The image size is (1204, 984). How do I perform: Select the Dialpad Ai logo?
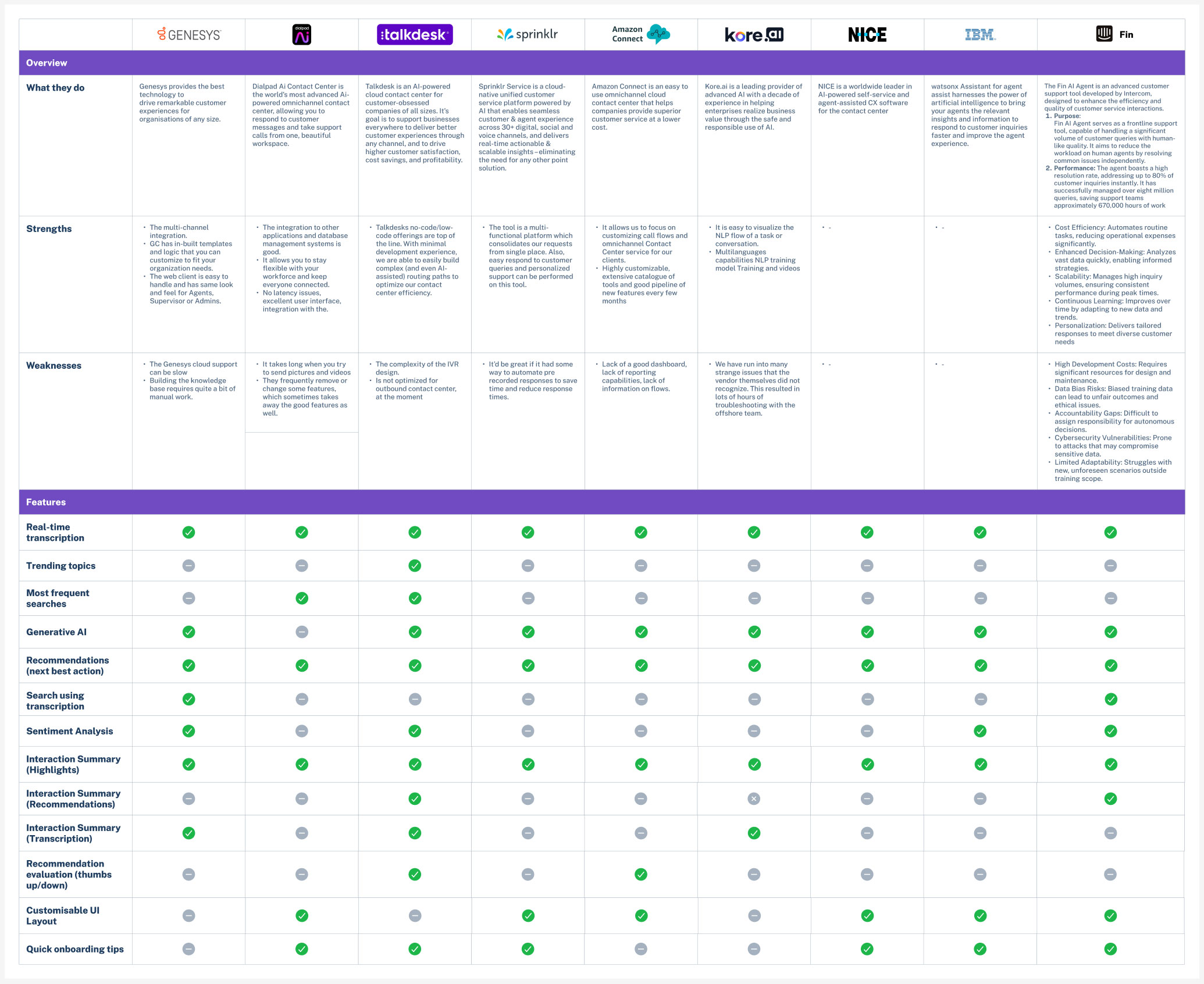pyautogui.click(x=301, y=34)
